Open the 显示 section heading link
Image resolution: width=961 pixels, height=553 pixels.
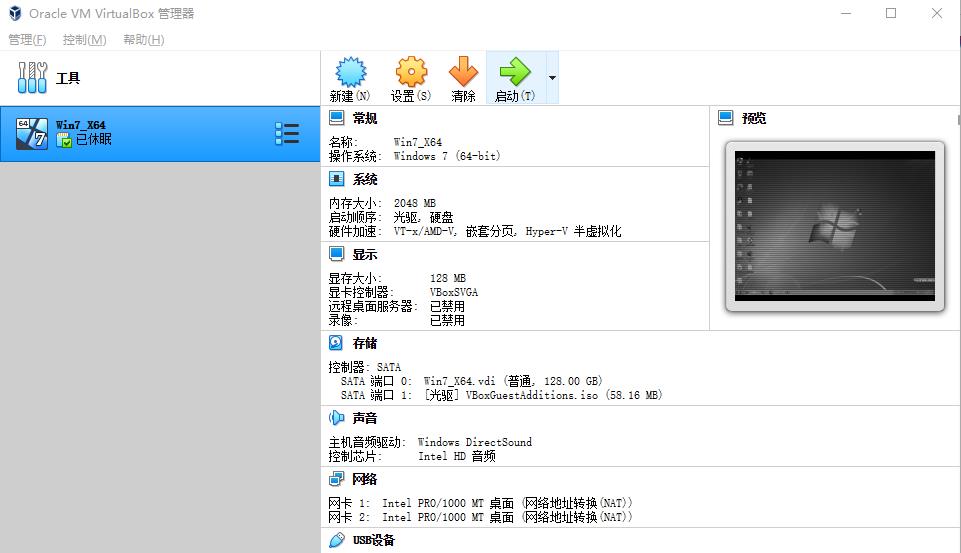tap(365, 254)
